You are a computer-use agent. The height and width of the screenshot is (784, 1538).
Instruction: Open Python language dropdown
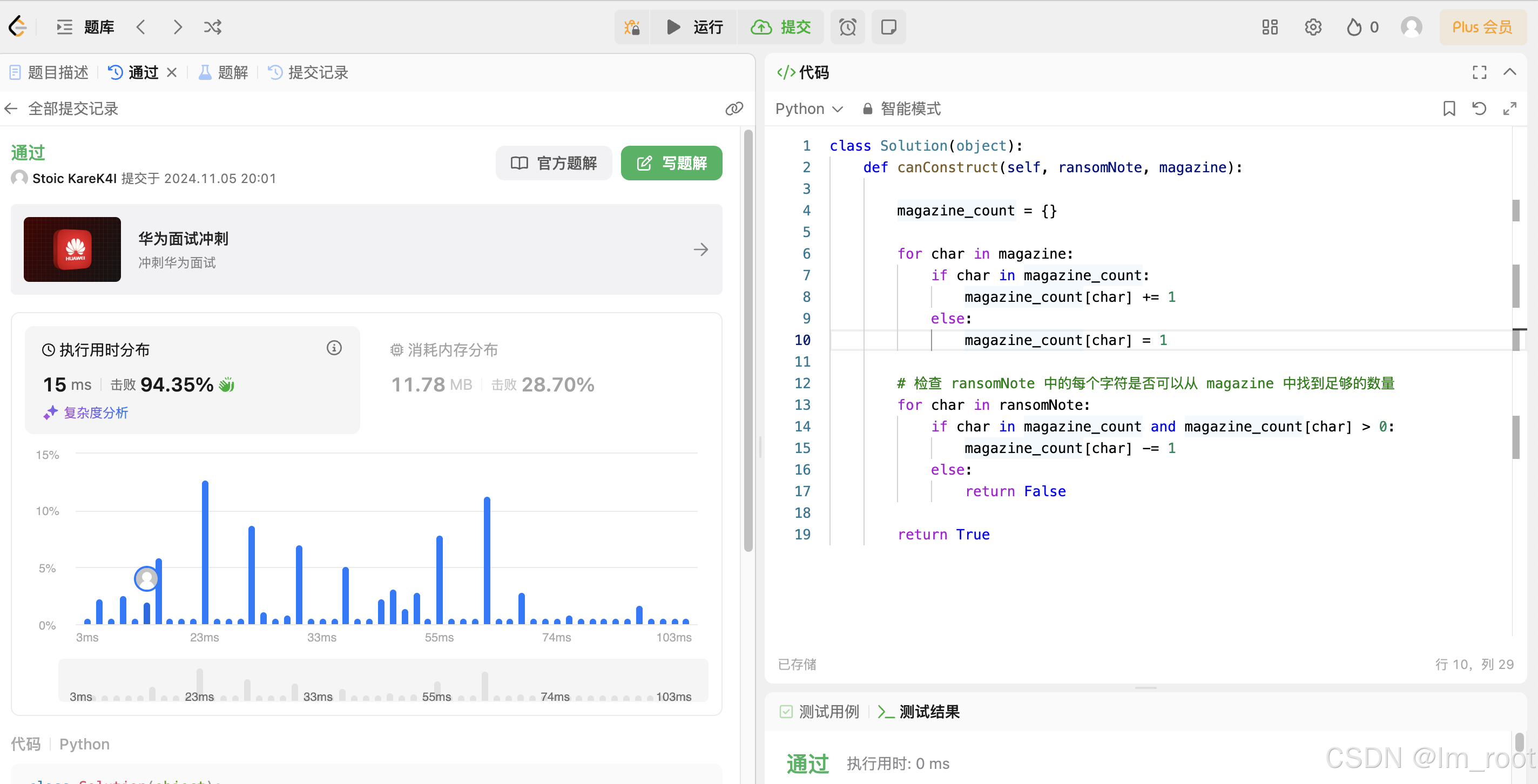pos(809,108)
